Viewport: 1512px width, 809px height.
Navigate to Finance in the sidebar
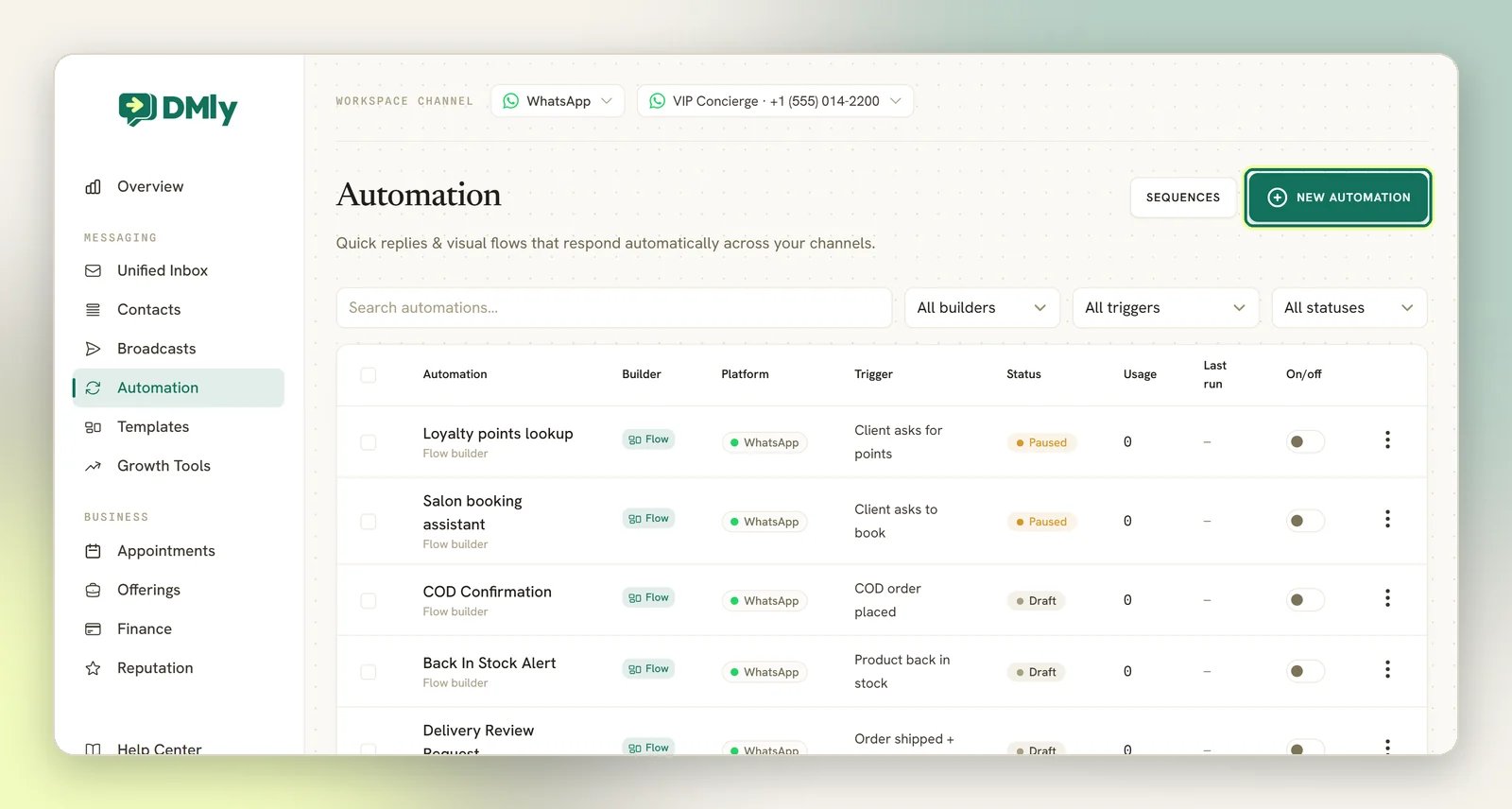(179, 629)
